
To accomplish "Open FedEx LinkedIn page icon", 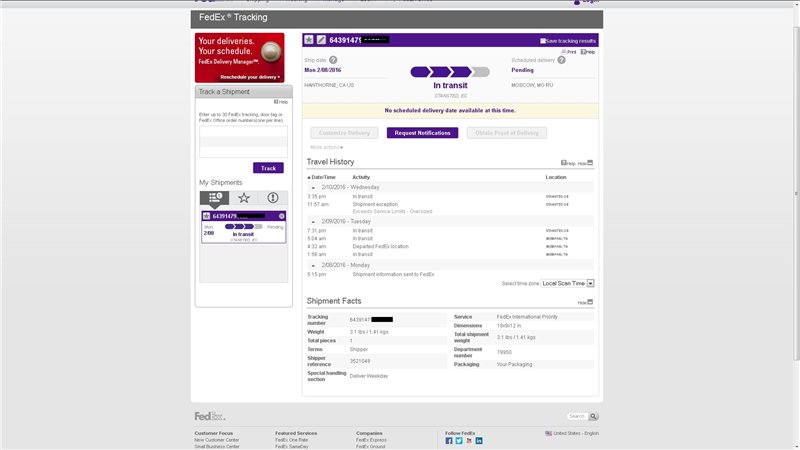I will 479,440.
